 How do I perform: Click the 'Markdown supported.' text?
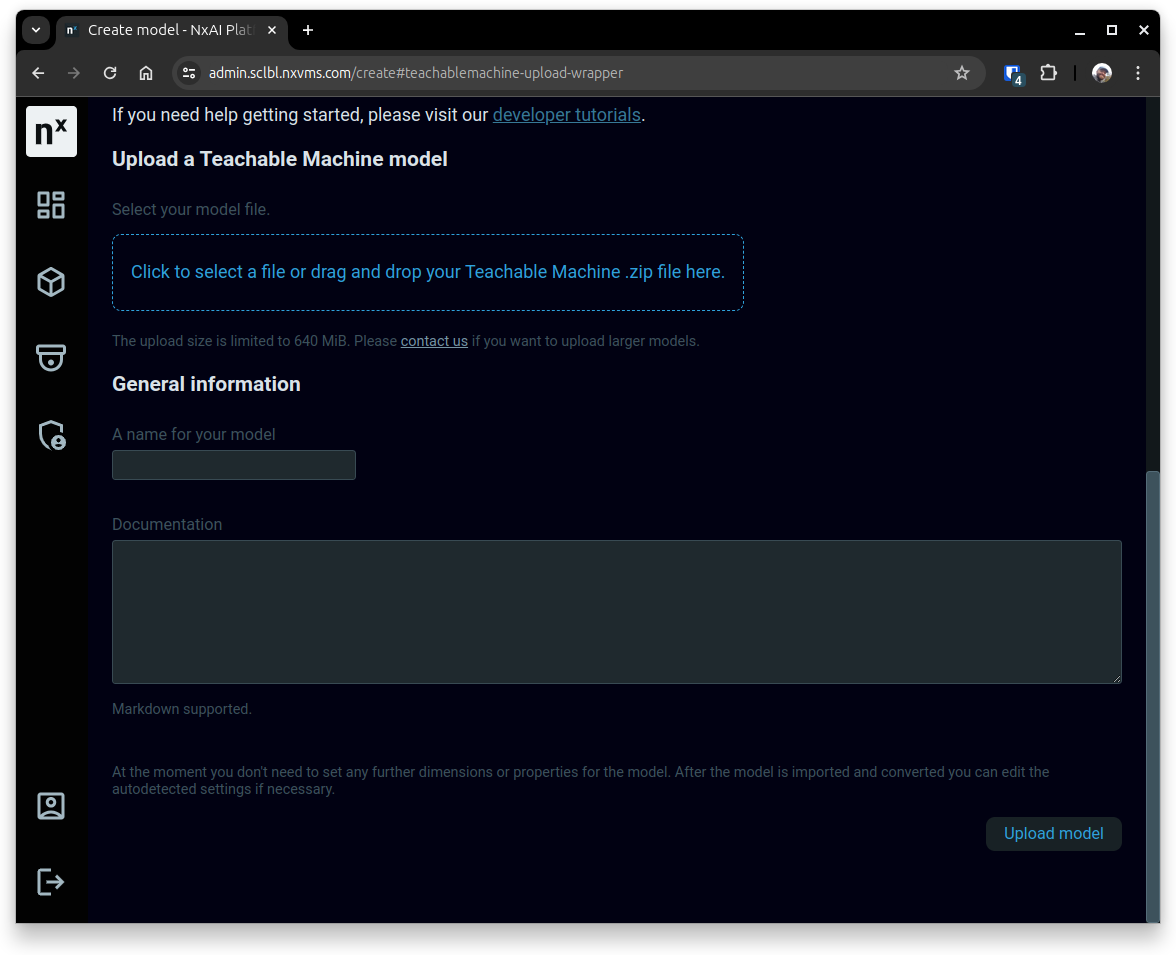[182, 709]
